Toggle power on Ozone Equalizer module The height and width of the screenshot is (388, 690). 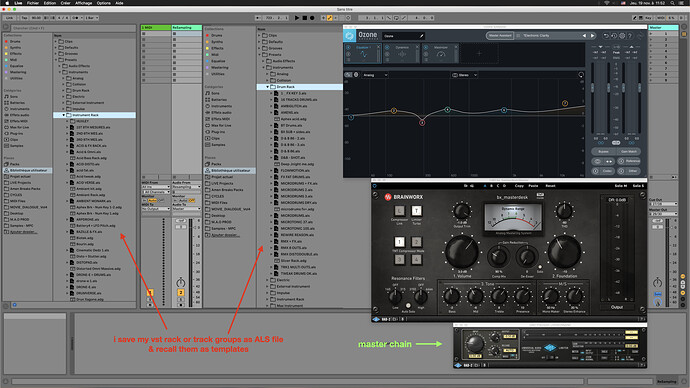pos(348,47)
